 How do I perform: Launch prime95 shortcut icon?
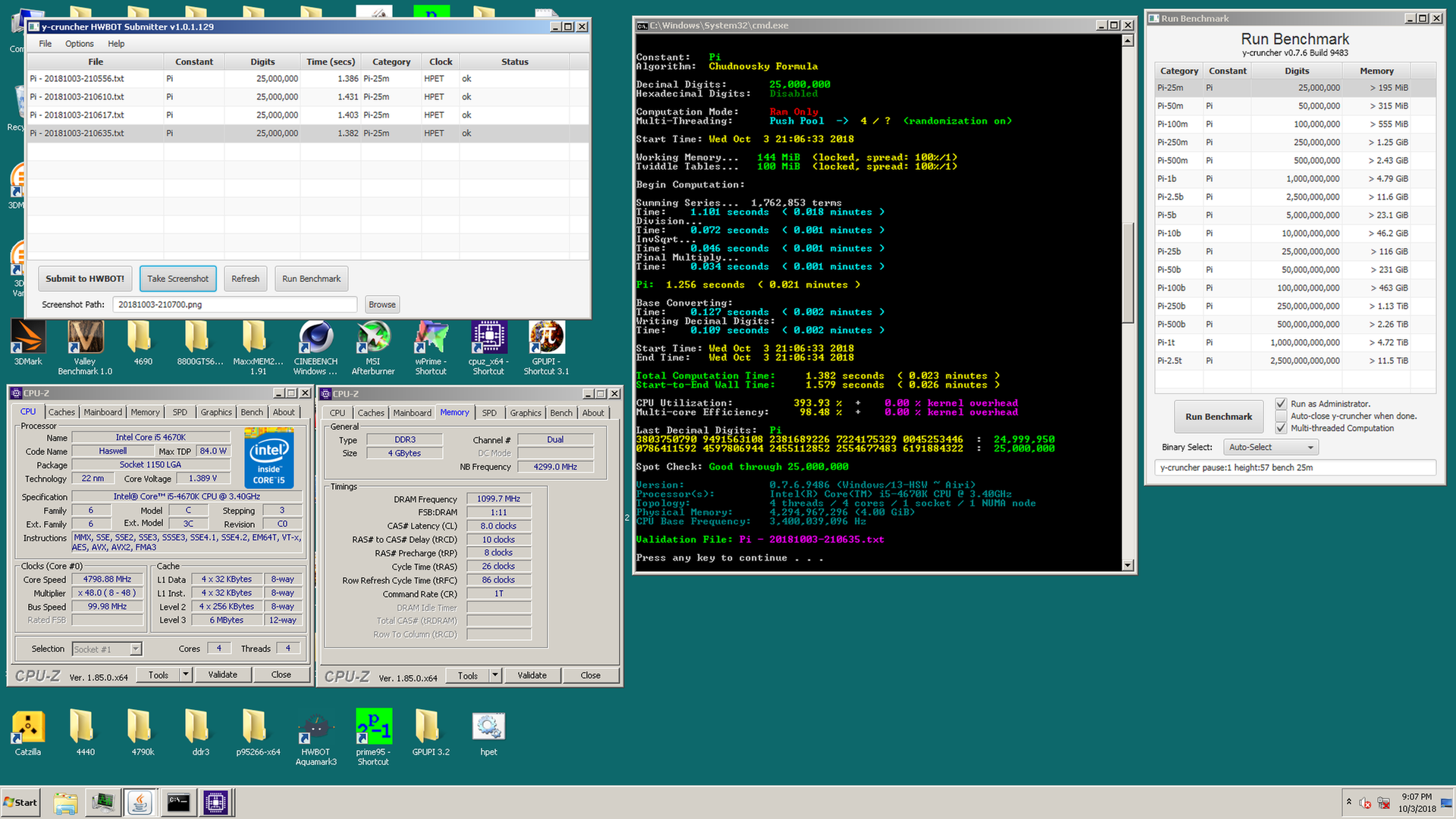click(373, 737)
